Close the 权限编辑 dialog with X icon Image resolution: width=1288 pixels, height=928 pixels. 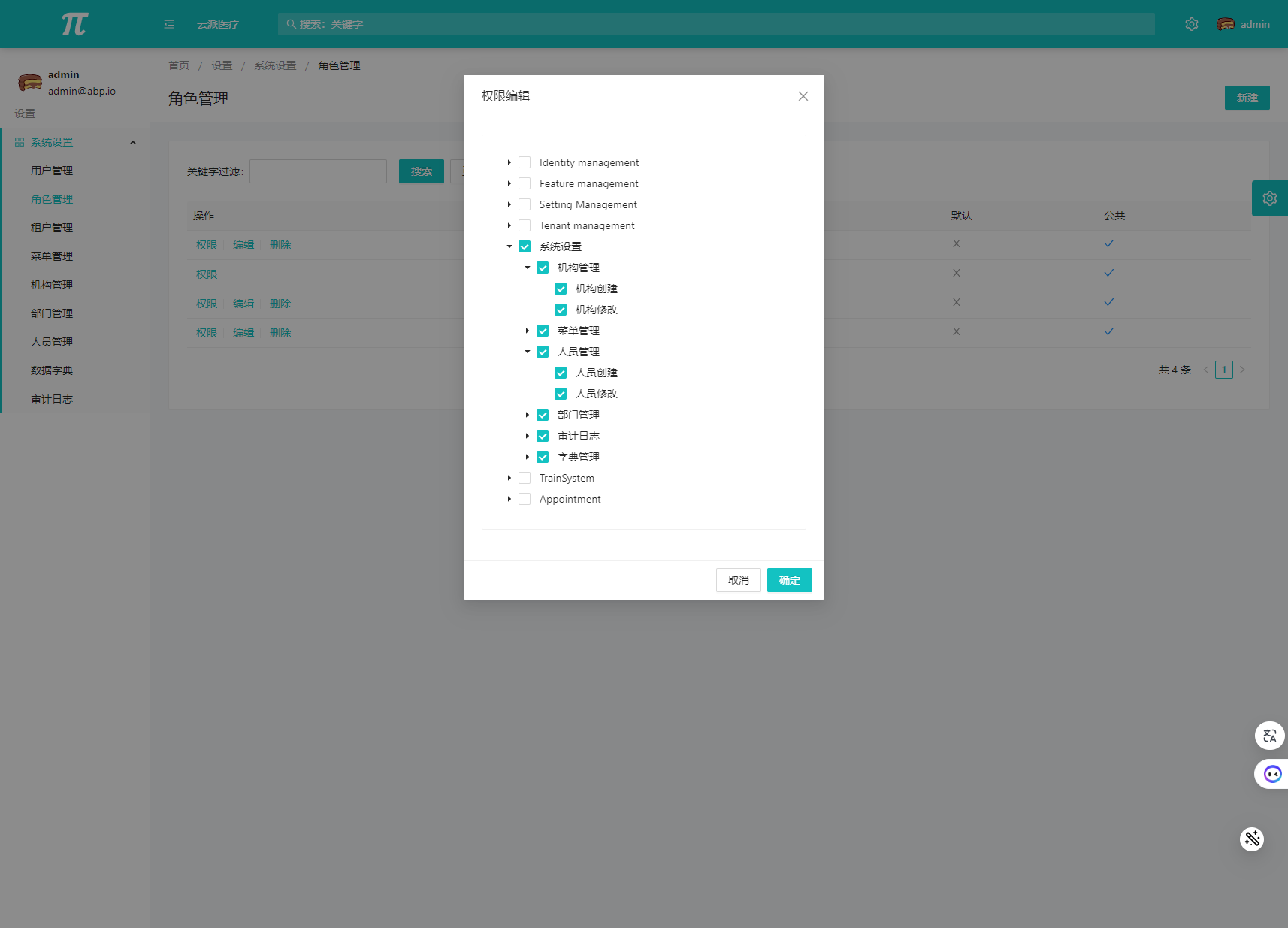click(803, 96)
